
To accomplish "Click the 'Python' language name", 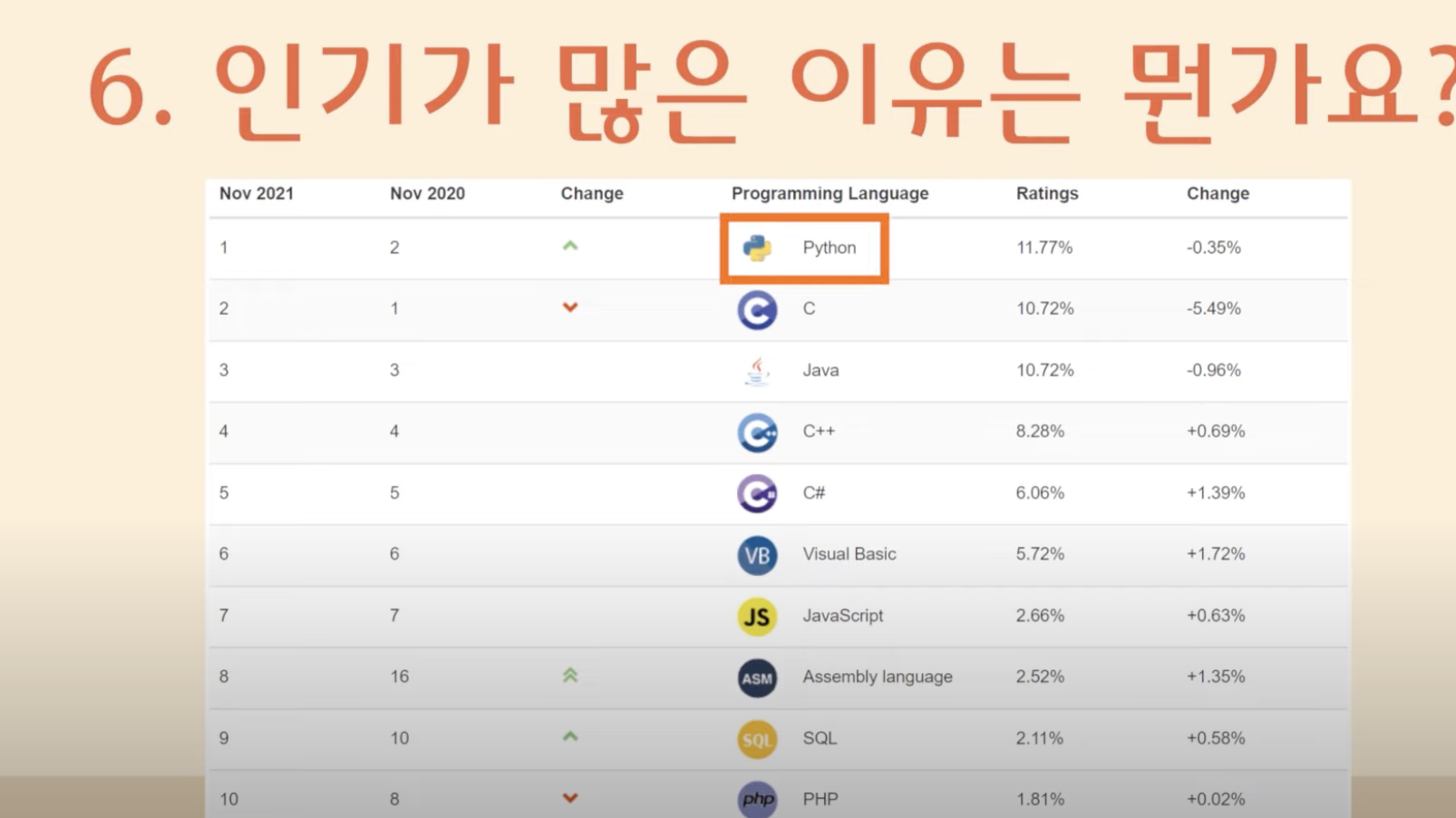I will coord(829,248).
